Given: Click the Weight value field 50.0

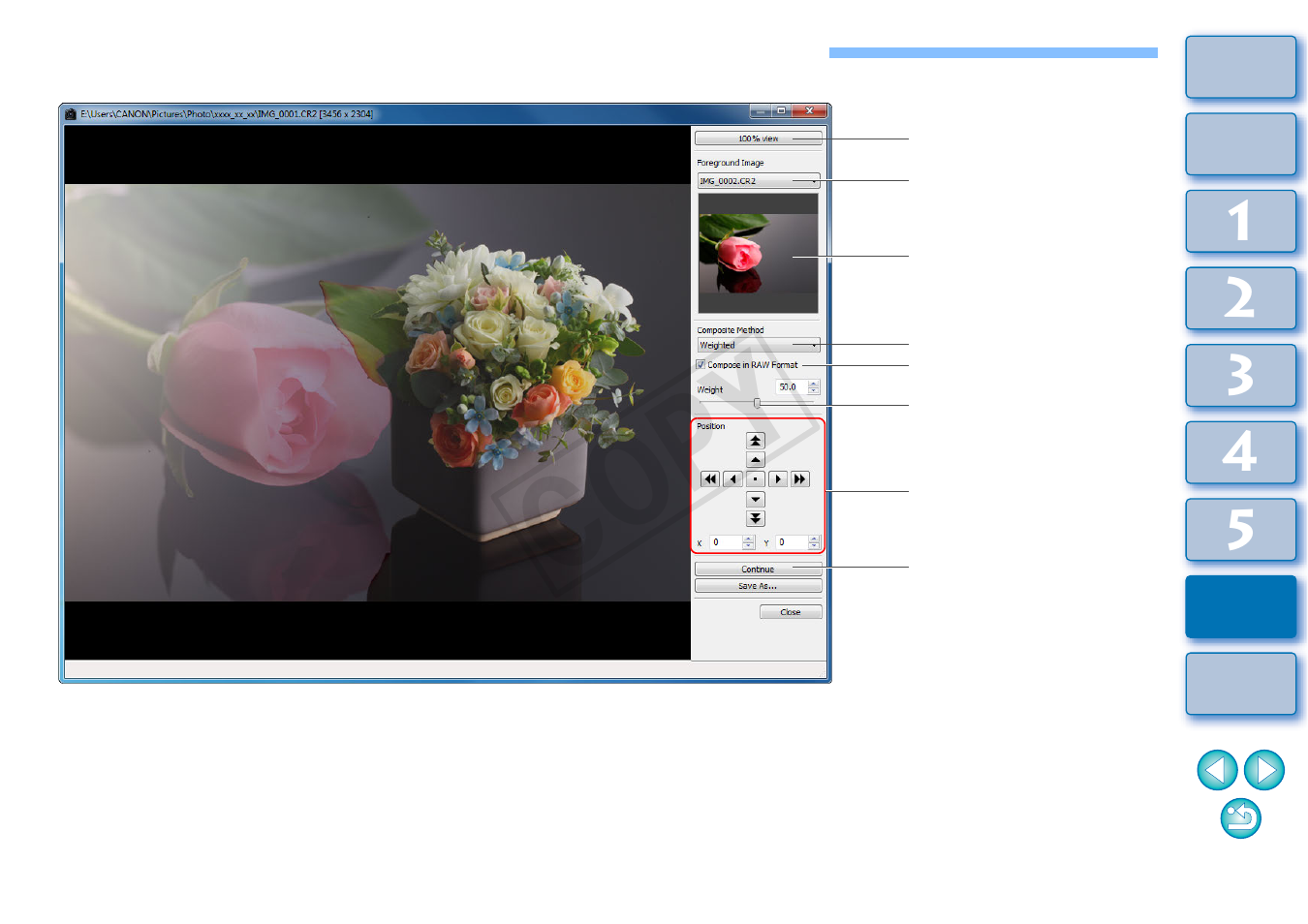Looking at the screenshot, I should (792, 387).
